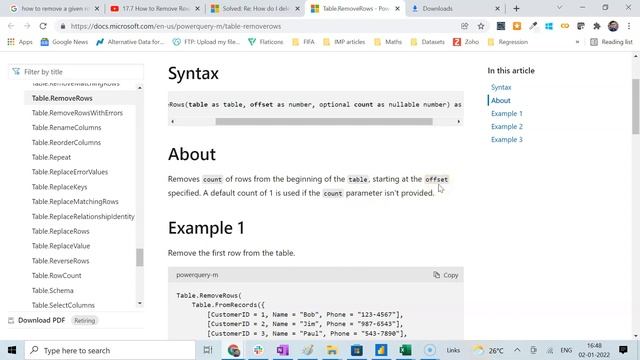Image resolution: width=640 pixels, height=360 pixels.
Task: Open the Extensions puzzle icon
Action: (597, 26)
